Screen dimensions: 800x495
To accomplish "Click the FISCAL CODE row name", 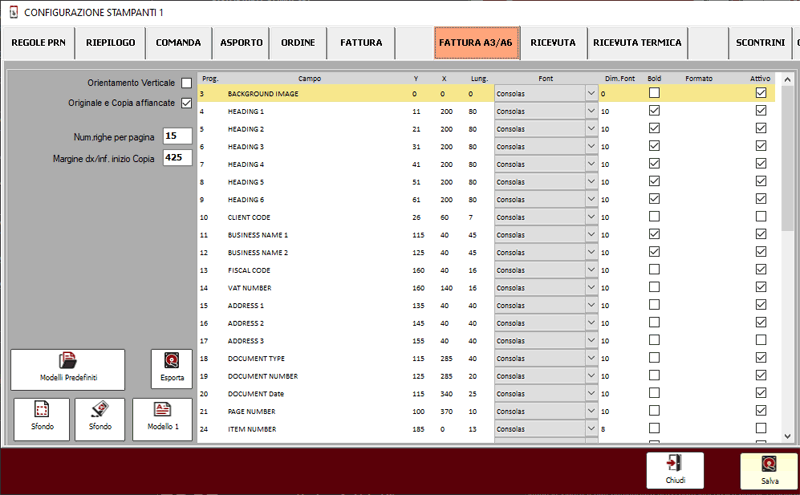I will pyautogui.click(x=249, y=270).
